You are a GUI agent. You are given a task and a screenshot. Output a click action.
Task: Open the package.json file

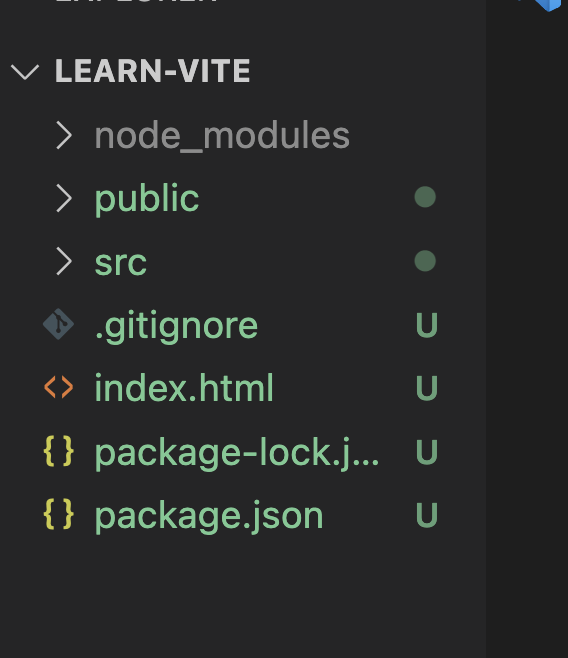208,516
